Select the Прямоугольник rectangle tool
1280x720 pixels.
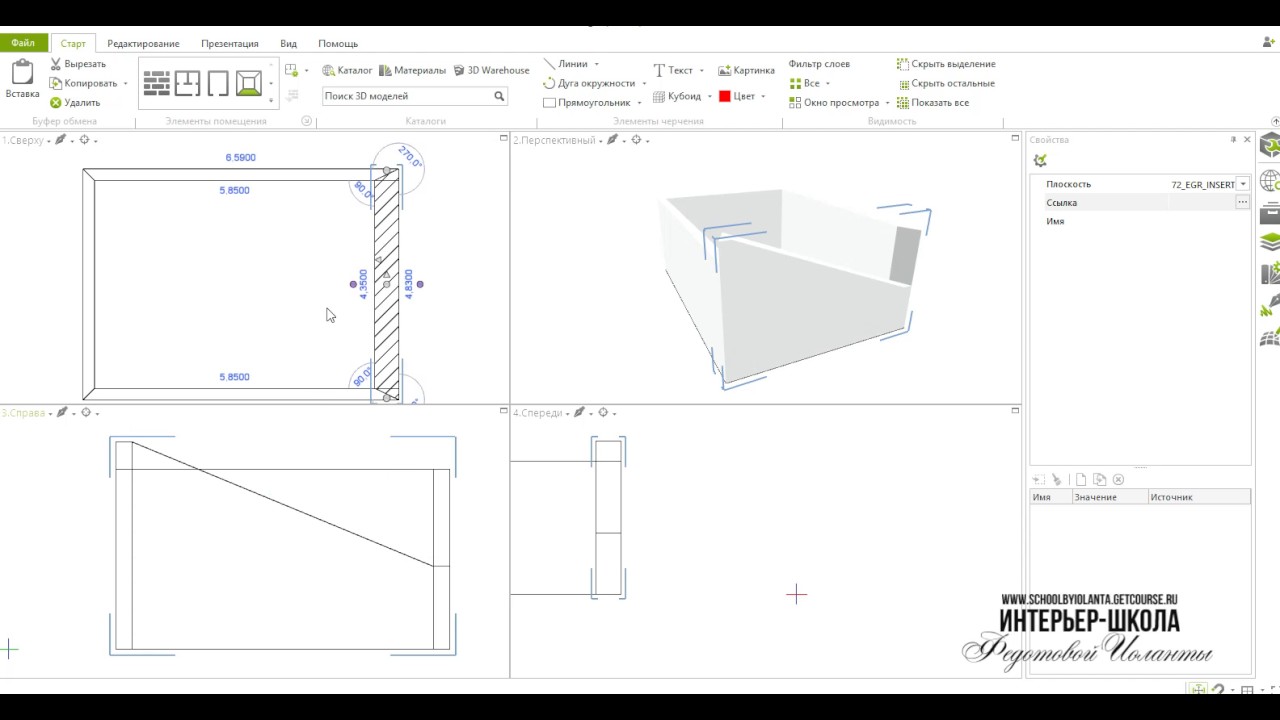[586, 102]
